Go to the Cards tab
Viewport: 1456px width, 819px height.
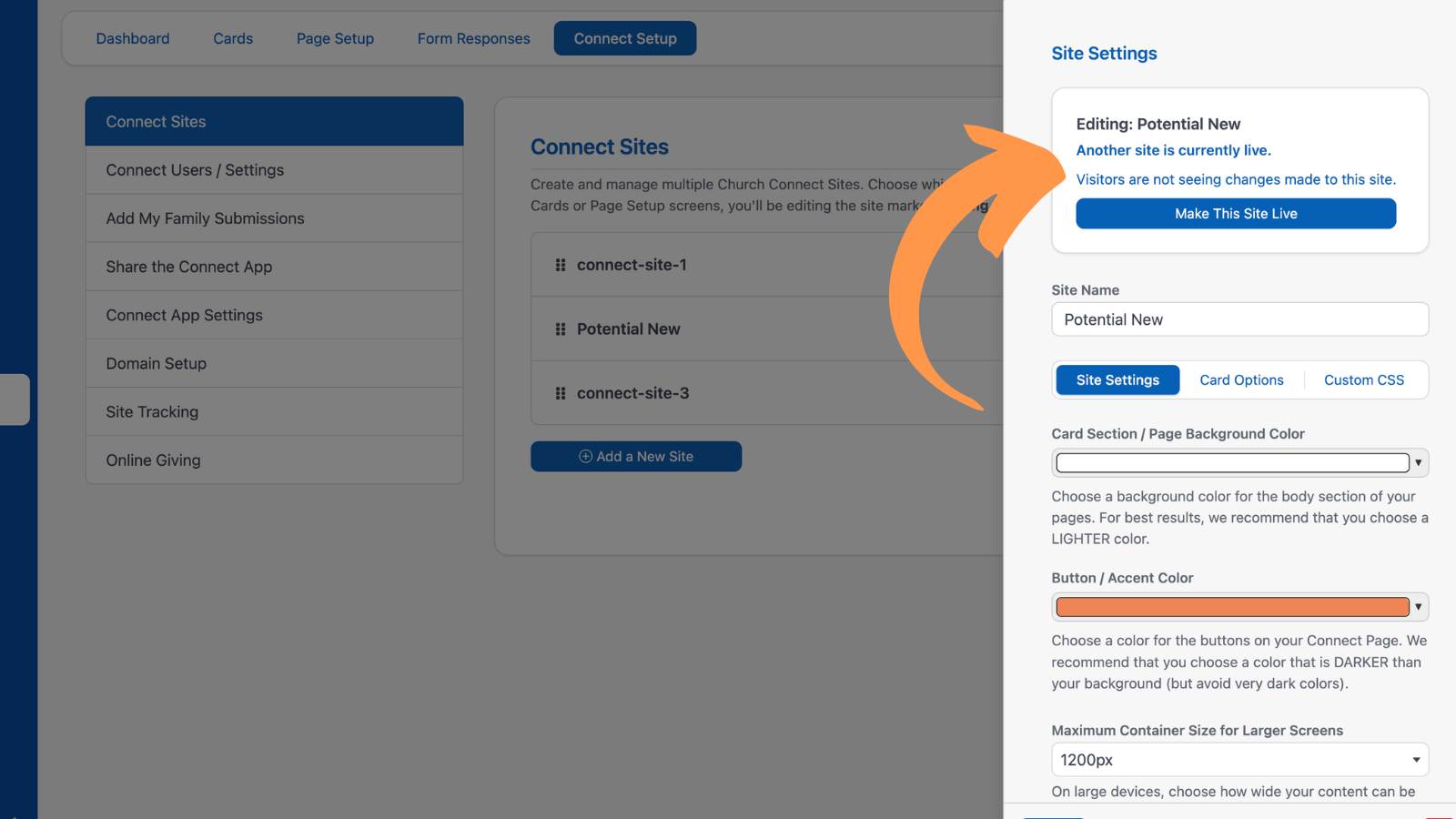coord(233,38)
